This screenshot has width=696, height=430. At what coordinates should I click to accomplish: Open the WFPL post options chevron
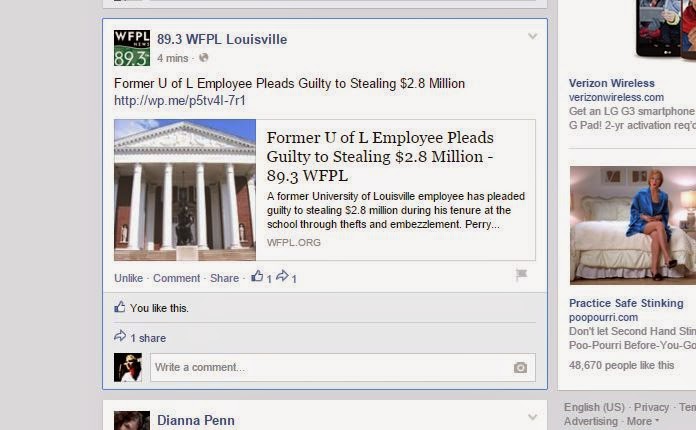click(532, 36)
